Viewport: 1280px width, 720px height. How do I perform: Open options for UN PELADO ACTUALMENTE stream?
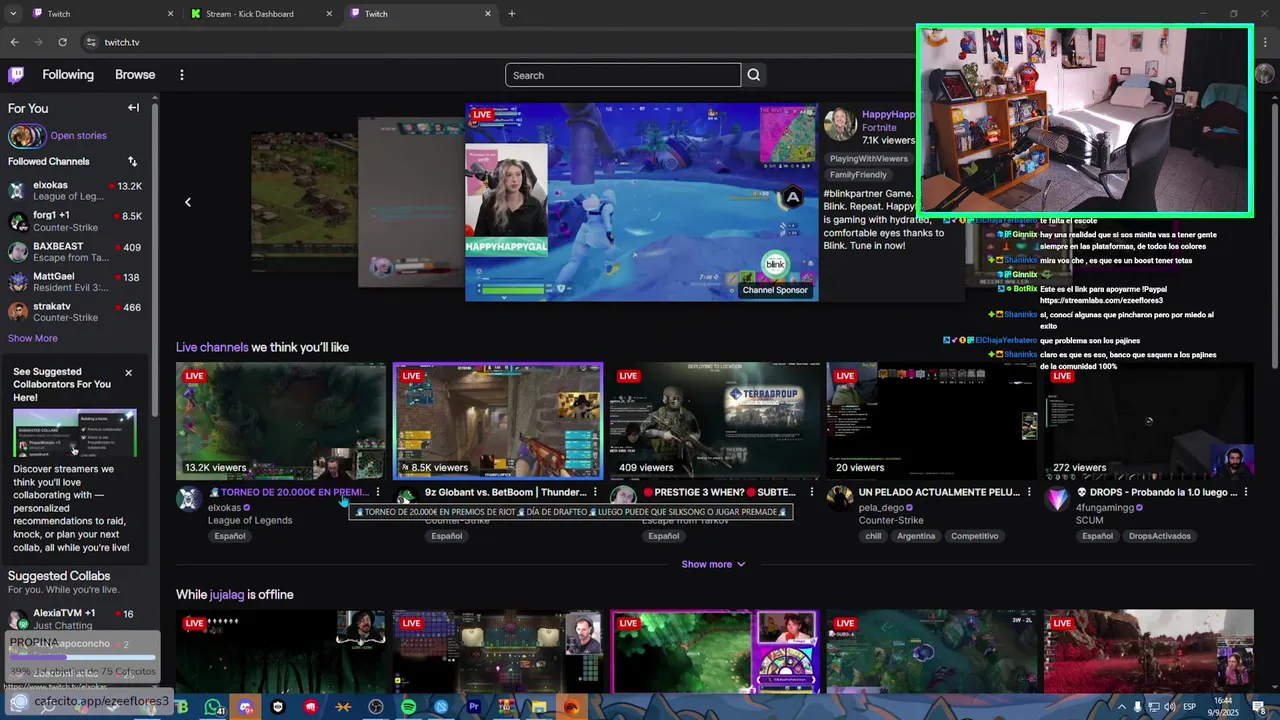1029,492
